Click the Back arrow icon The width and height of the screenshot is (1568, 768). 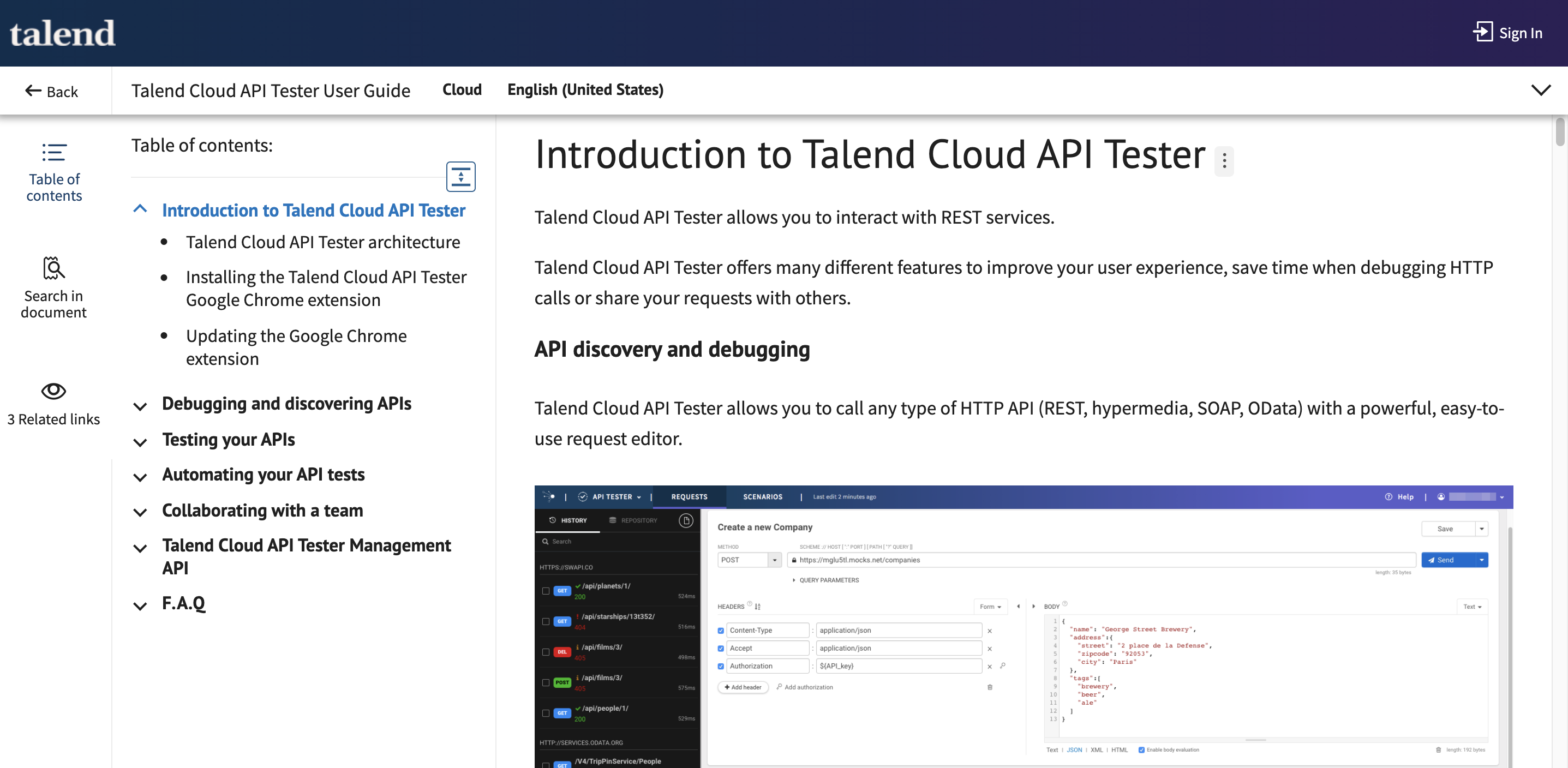pos(33,91)
